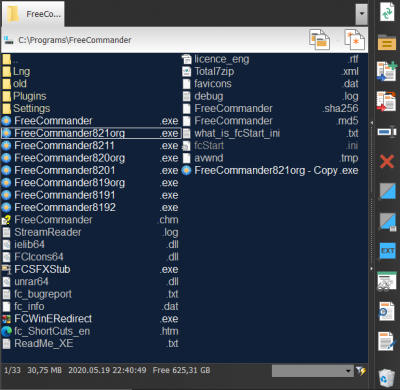Select the parent directory '..' entry
Viewport: 400px width, 390px height.
(x=91, y=59)
